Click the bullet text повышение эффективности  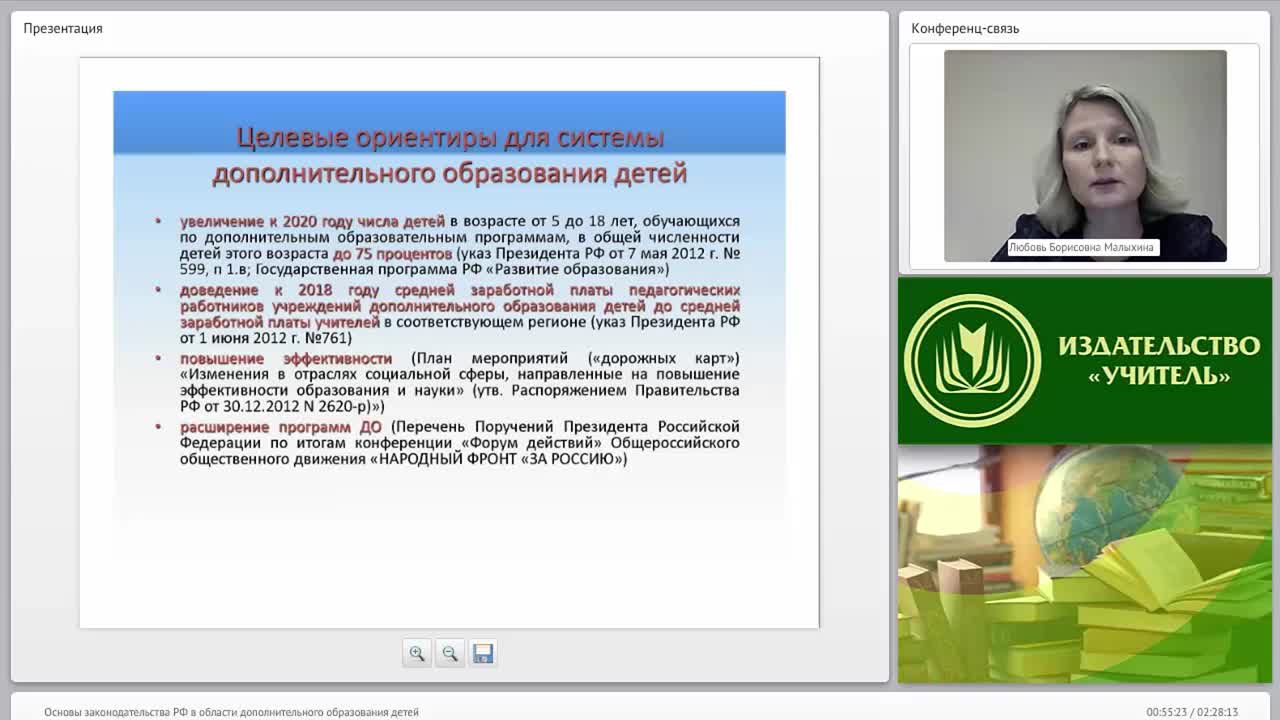[x=286, y=358]
